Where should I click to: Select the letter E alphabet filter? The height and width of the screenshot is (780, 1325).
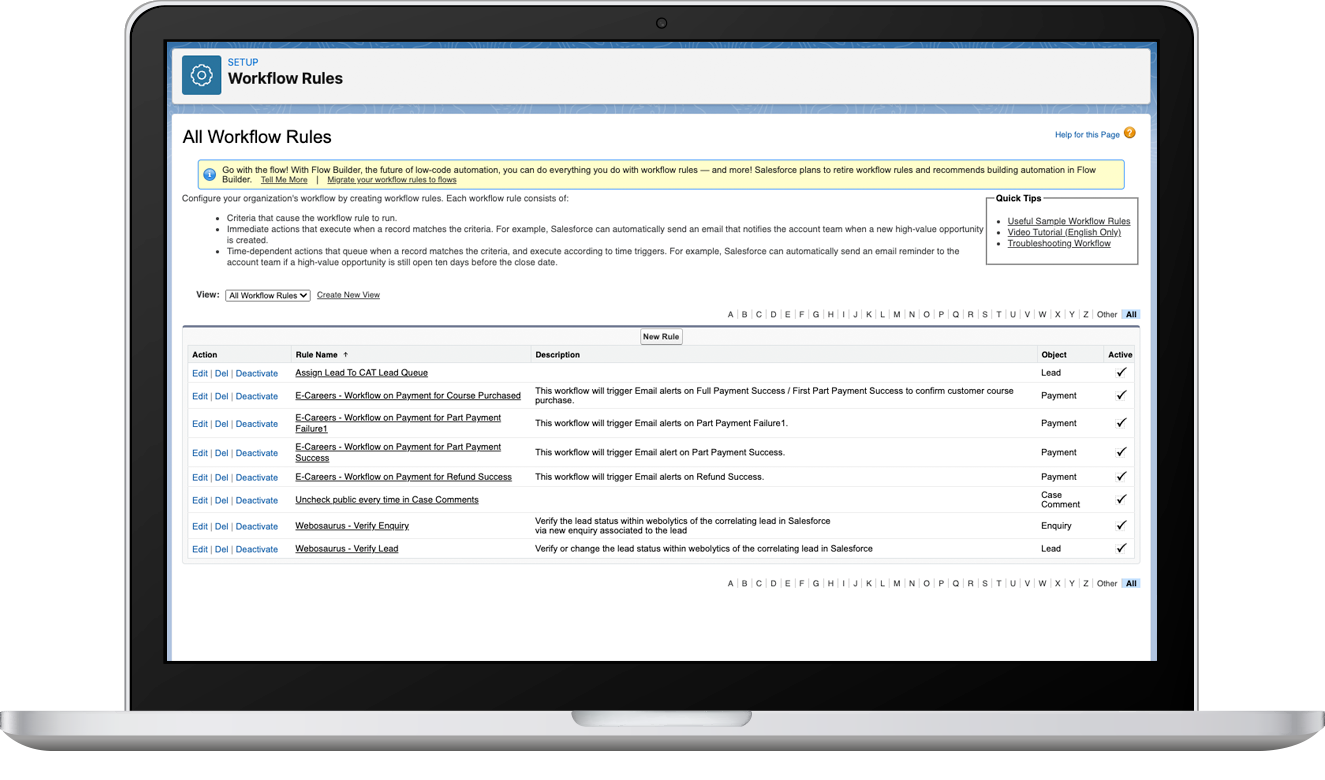786,314
